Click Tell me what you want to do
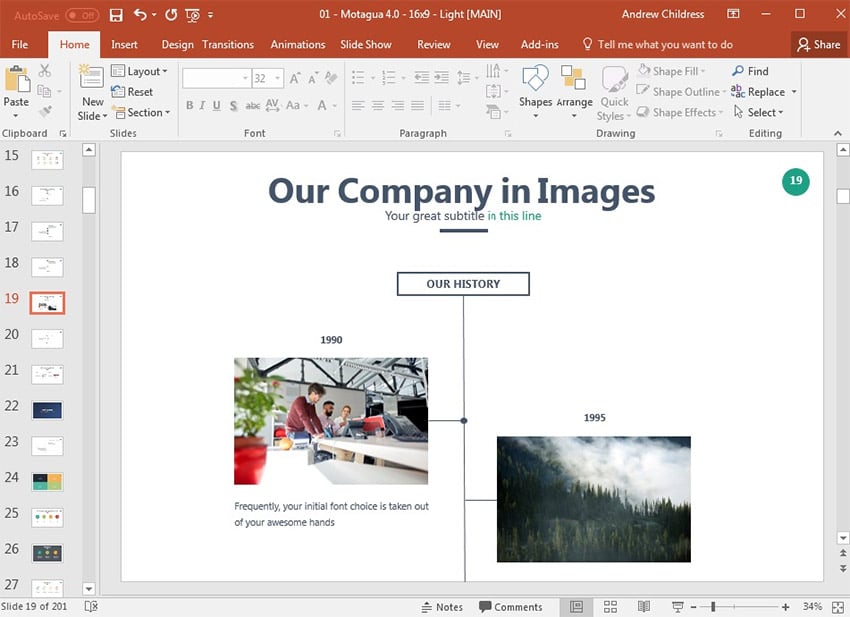 pyautogui.click(x=657, y=44)
